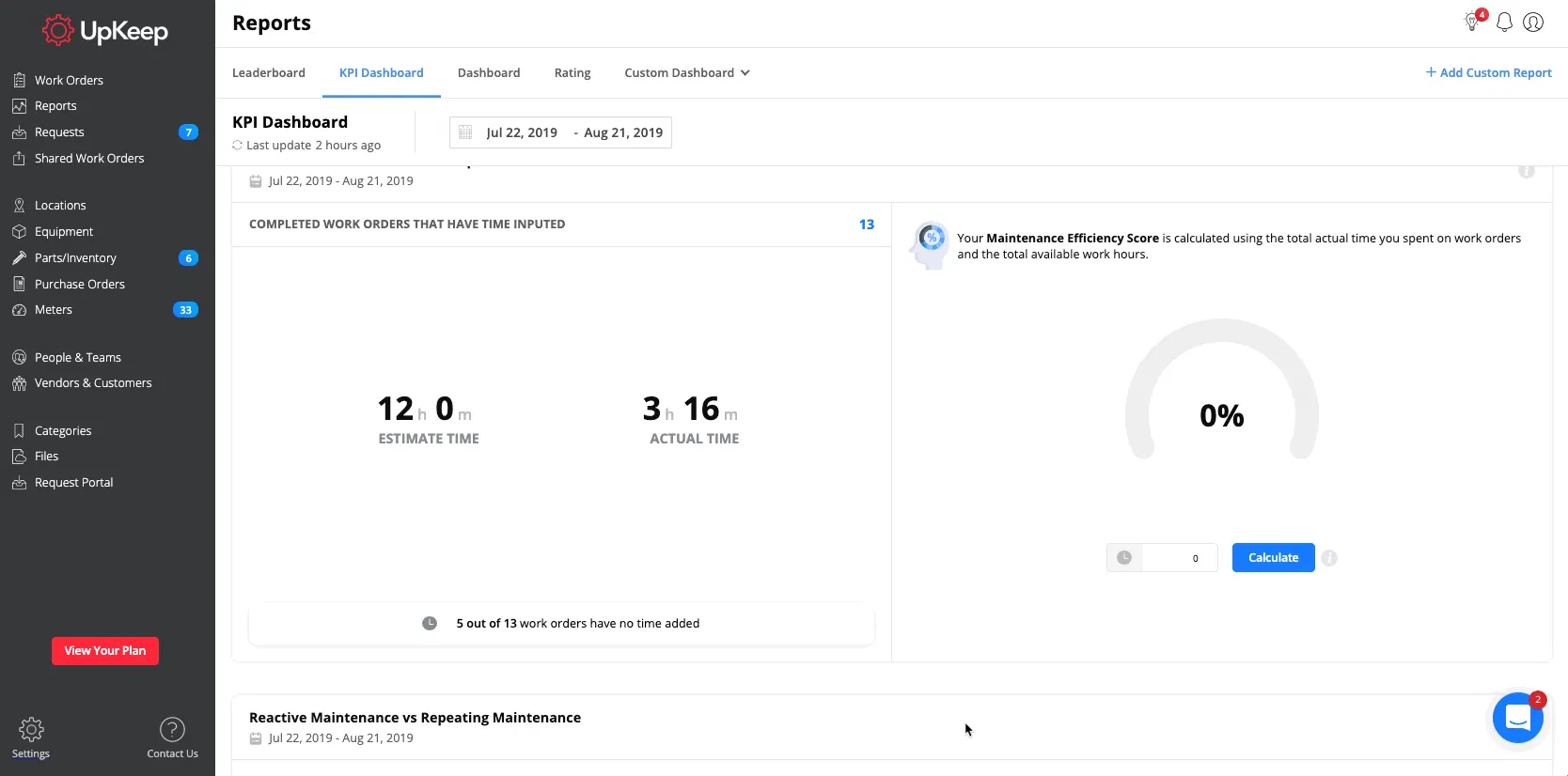Open the user profile icon
1568x776 pixels.
click(1533, 23)
